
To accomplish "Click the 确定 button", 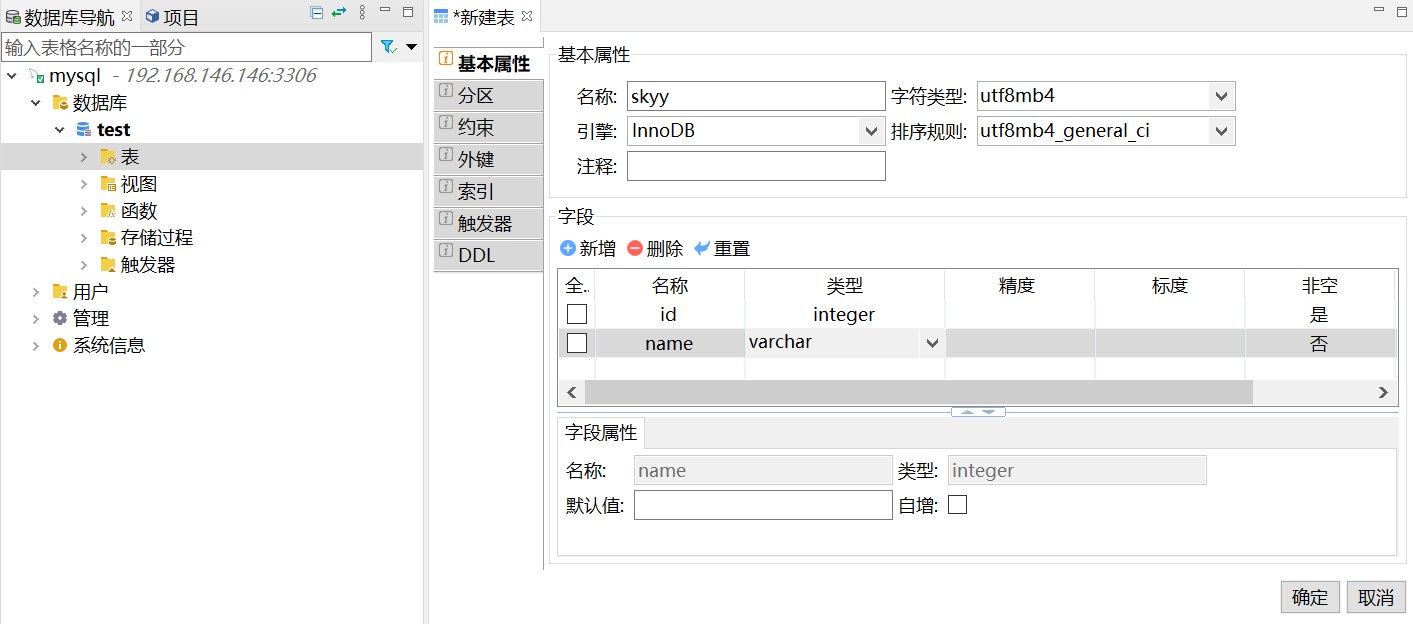I will tap(1310, 597).
